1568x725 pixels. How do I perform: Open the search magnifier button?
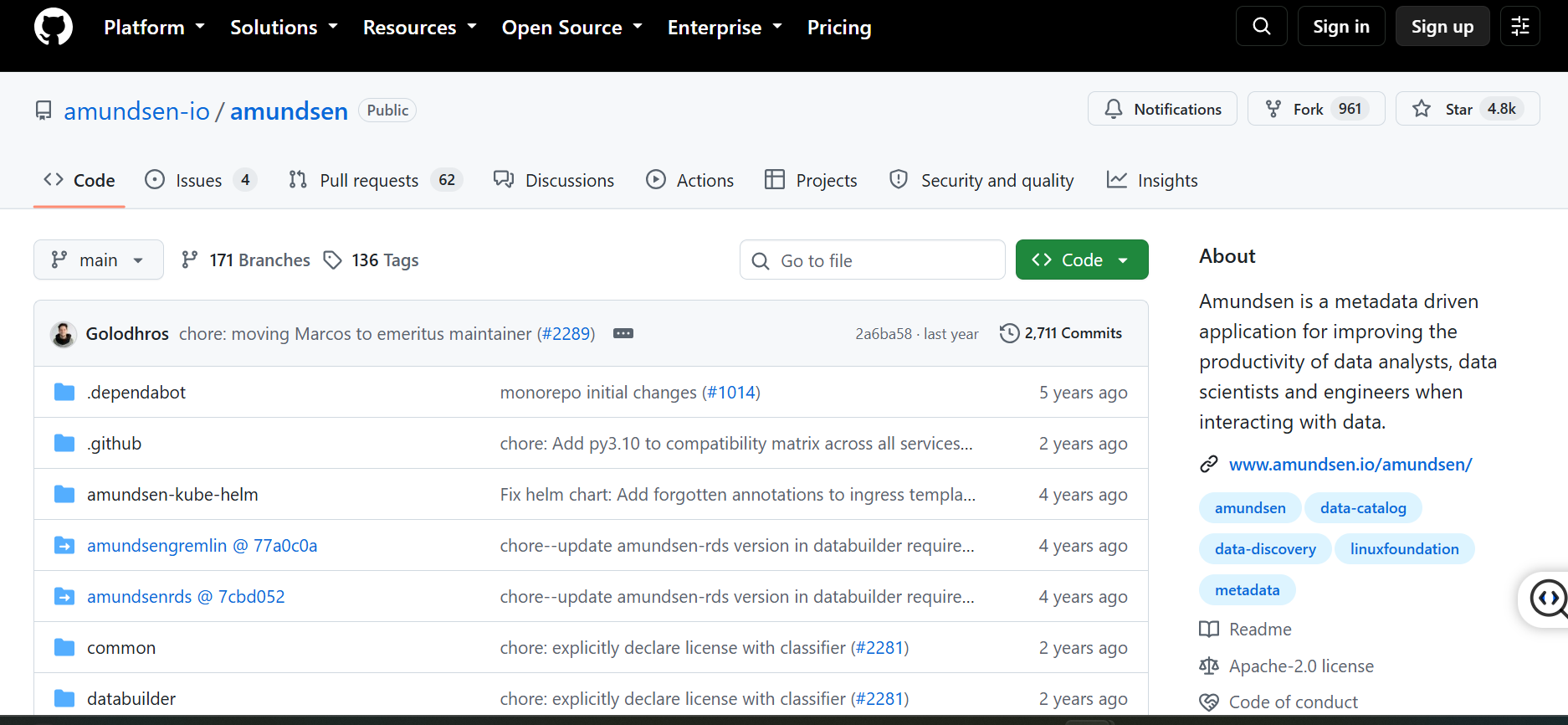1262,26
